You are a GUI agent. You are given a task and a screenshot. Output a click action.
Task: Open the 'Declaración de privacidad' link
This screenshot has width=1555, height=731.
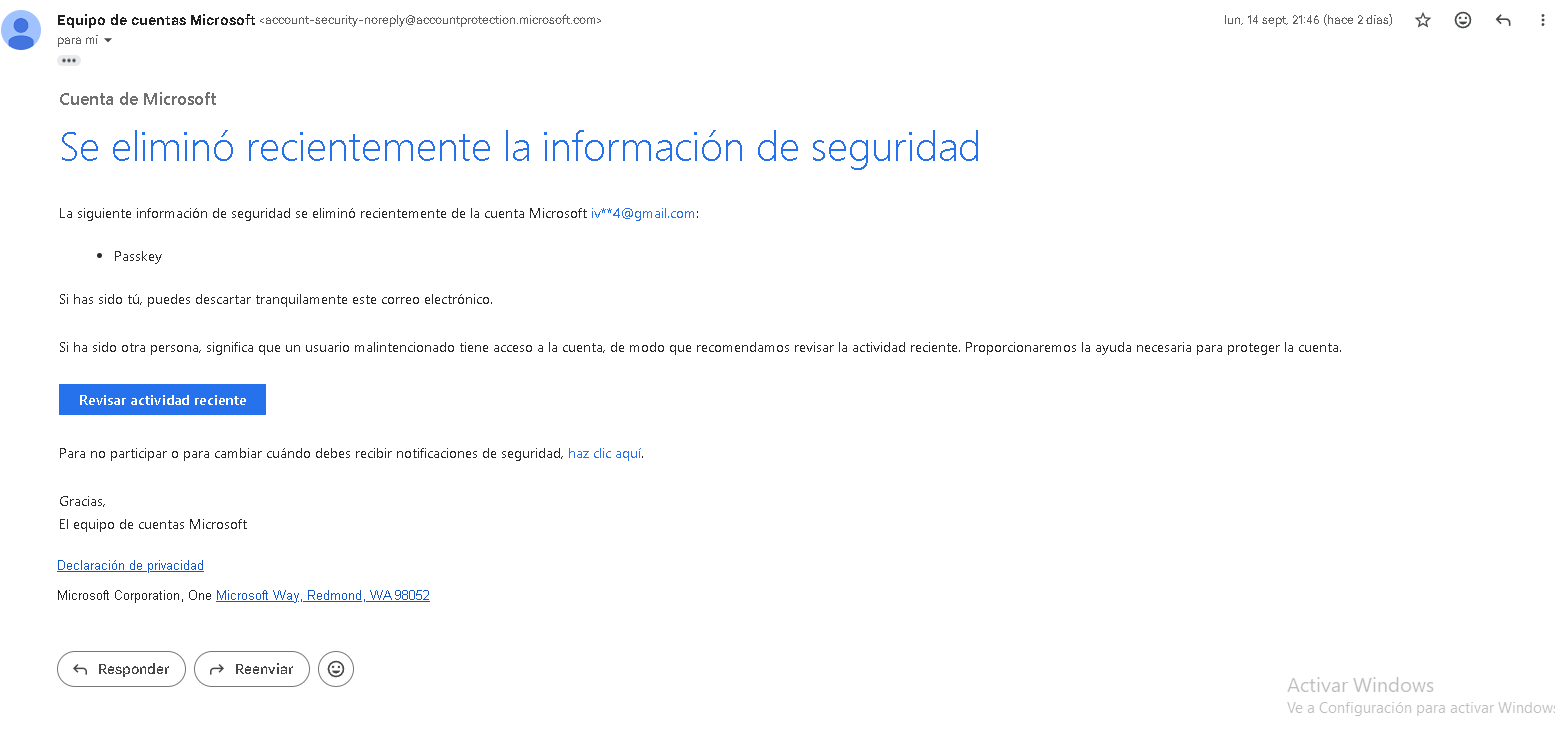130,566
